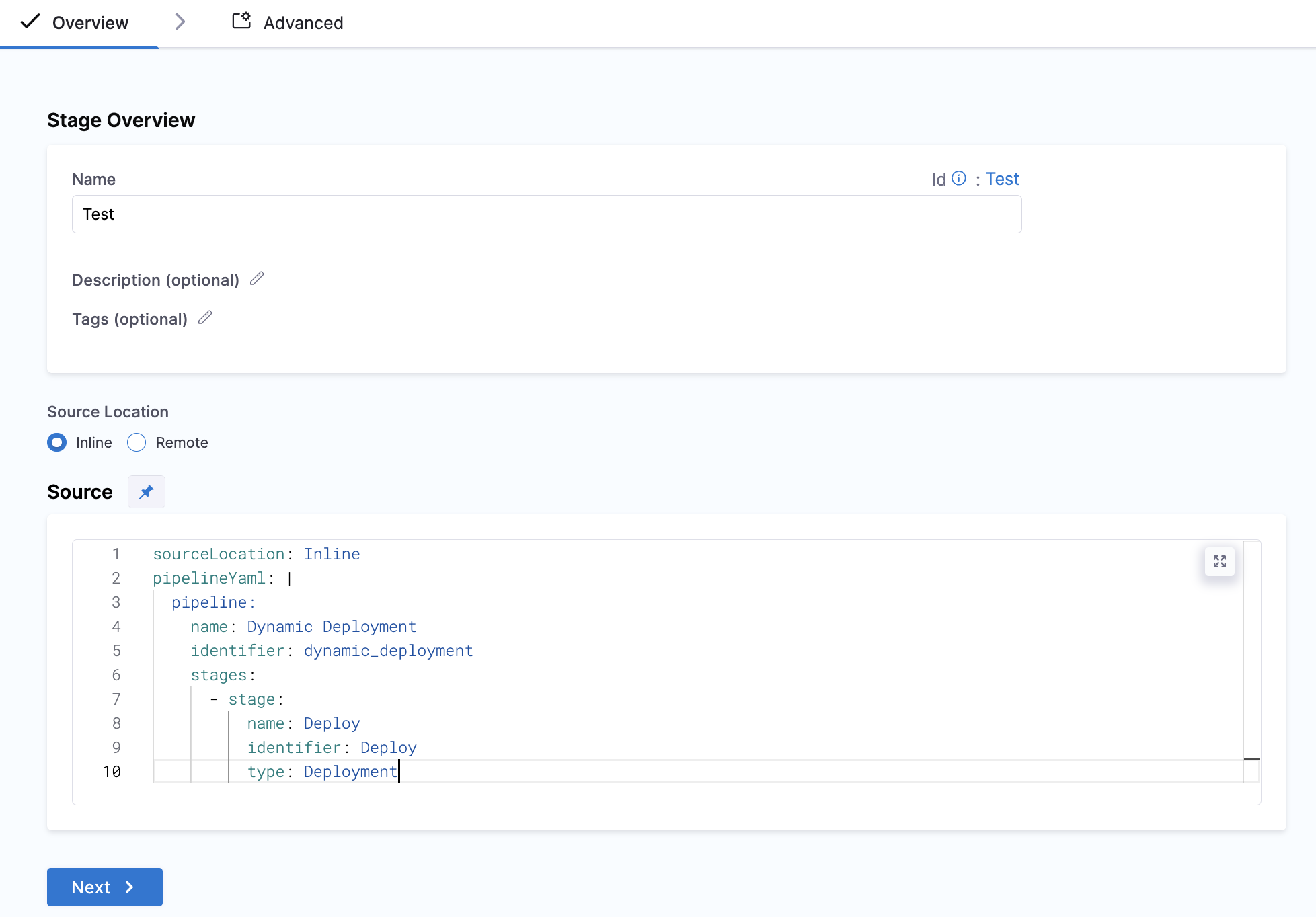Screen dimensions: 1316x917
Task: Click 'name: Deploy' line
Action: 303,723
